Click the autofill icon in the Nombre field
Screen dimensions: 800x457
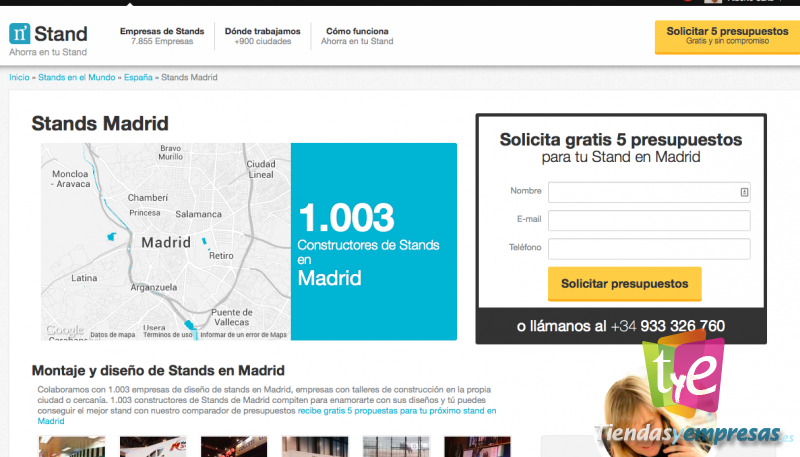tap(744, 192)
